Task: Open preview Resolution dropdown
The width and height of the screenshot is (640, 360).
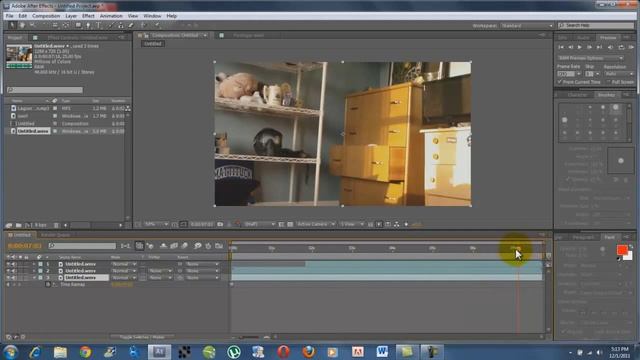Action: (x=619, y=74)
